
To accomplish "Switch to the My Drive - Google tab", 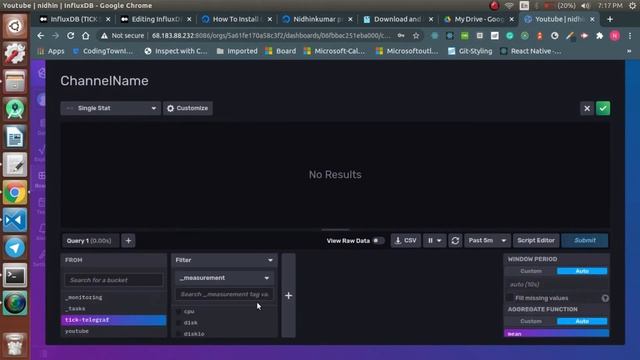I will [x=479, y=19].
